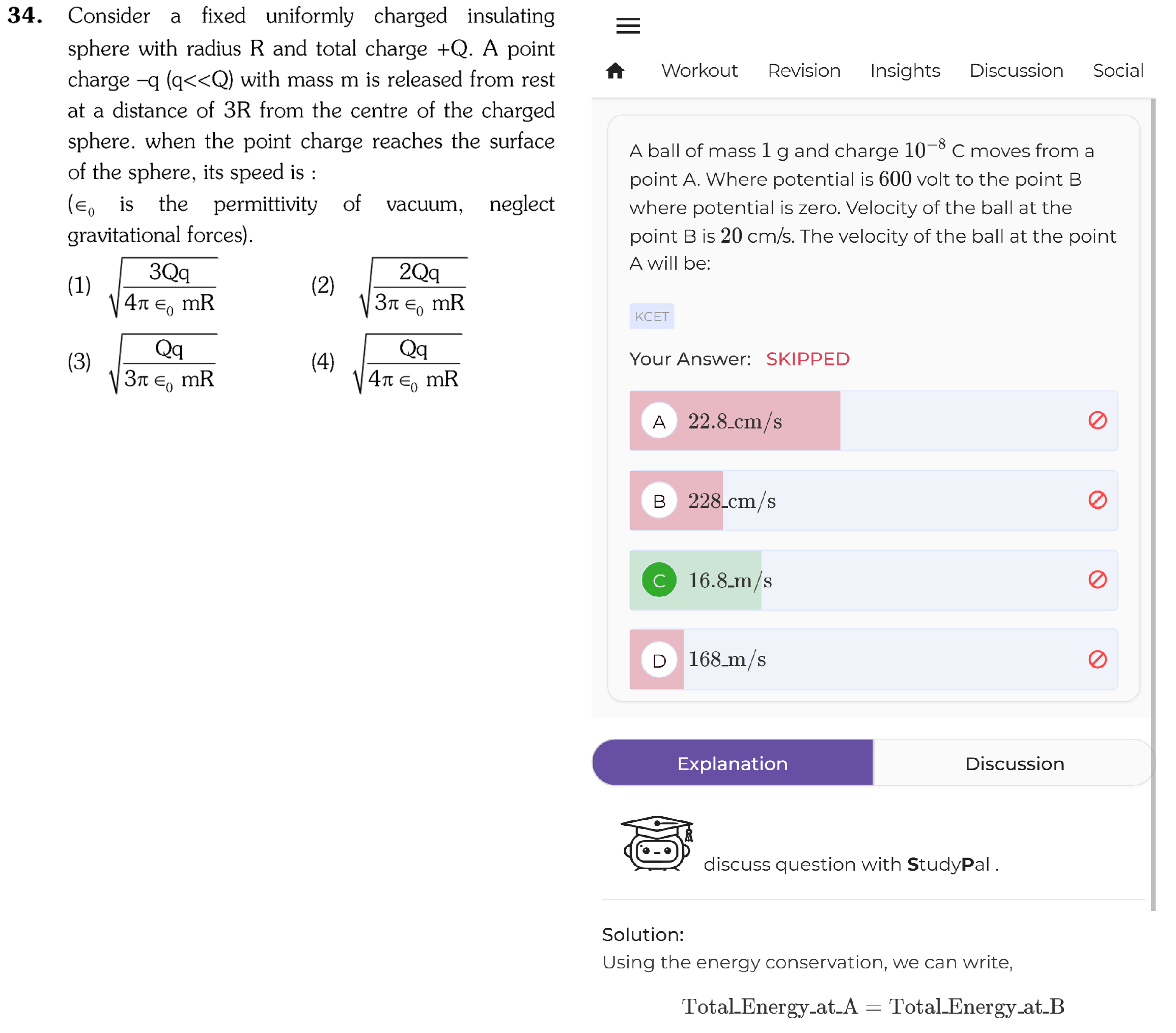Switch to the Revision tab

click(x=804, y=70)
